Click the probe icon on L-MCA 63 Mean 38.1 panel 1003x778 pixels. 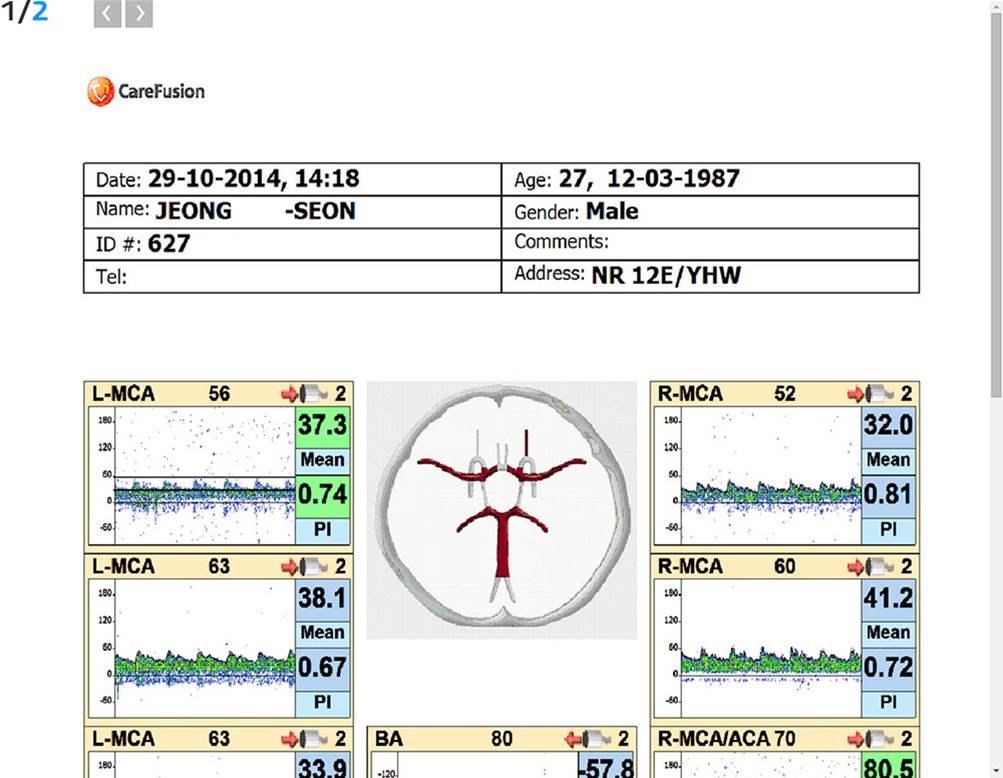[x=305, y=566]
